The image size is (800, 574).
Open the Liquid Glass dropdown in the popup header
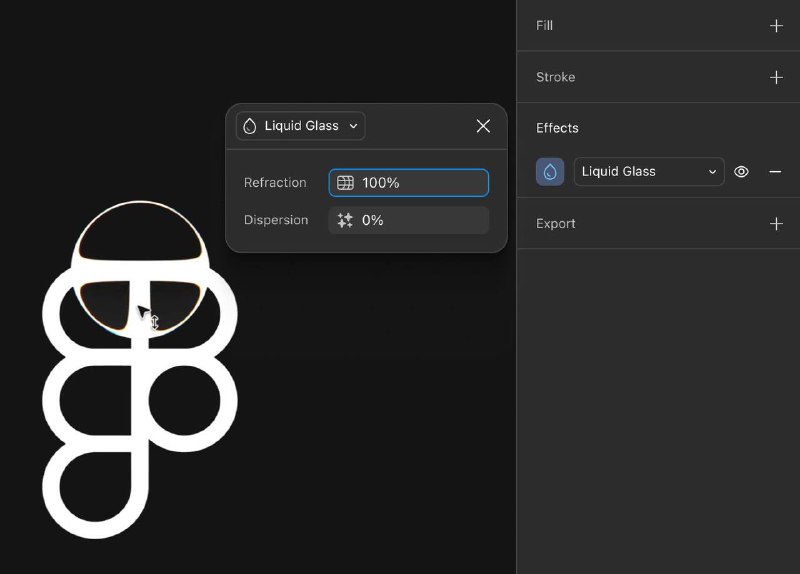(x=301, y=126)
